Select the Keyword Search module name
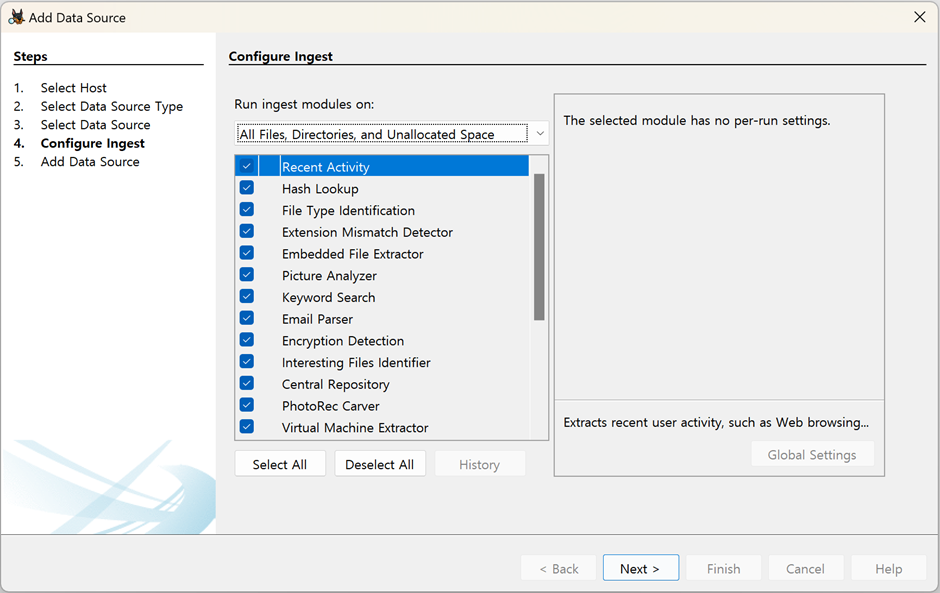Viewport: 940px width, 593px height. point(329,297)
